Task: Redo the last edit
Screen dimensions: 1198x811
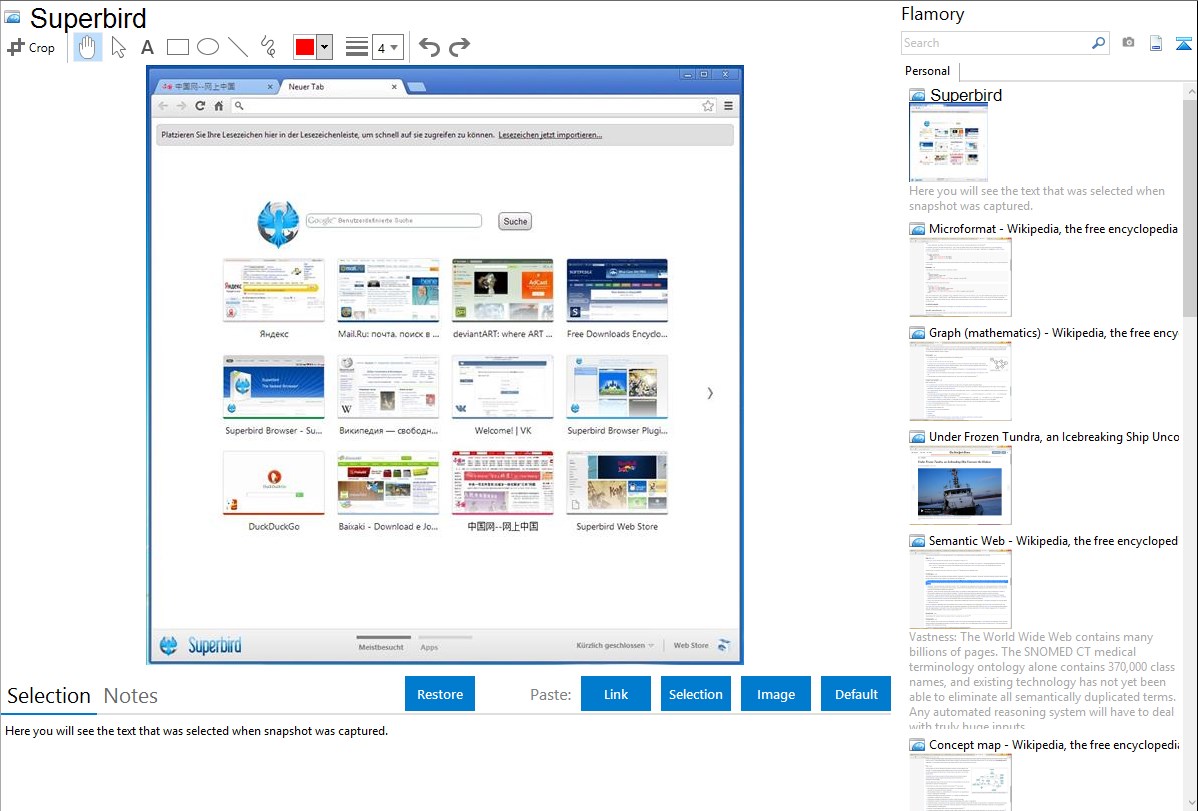Action: (459, 47)
